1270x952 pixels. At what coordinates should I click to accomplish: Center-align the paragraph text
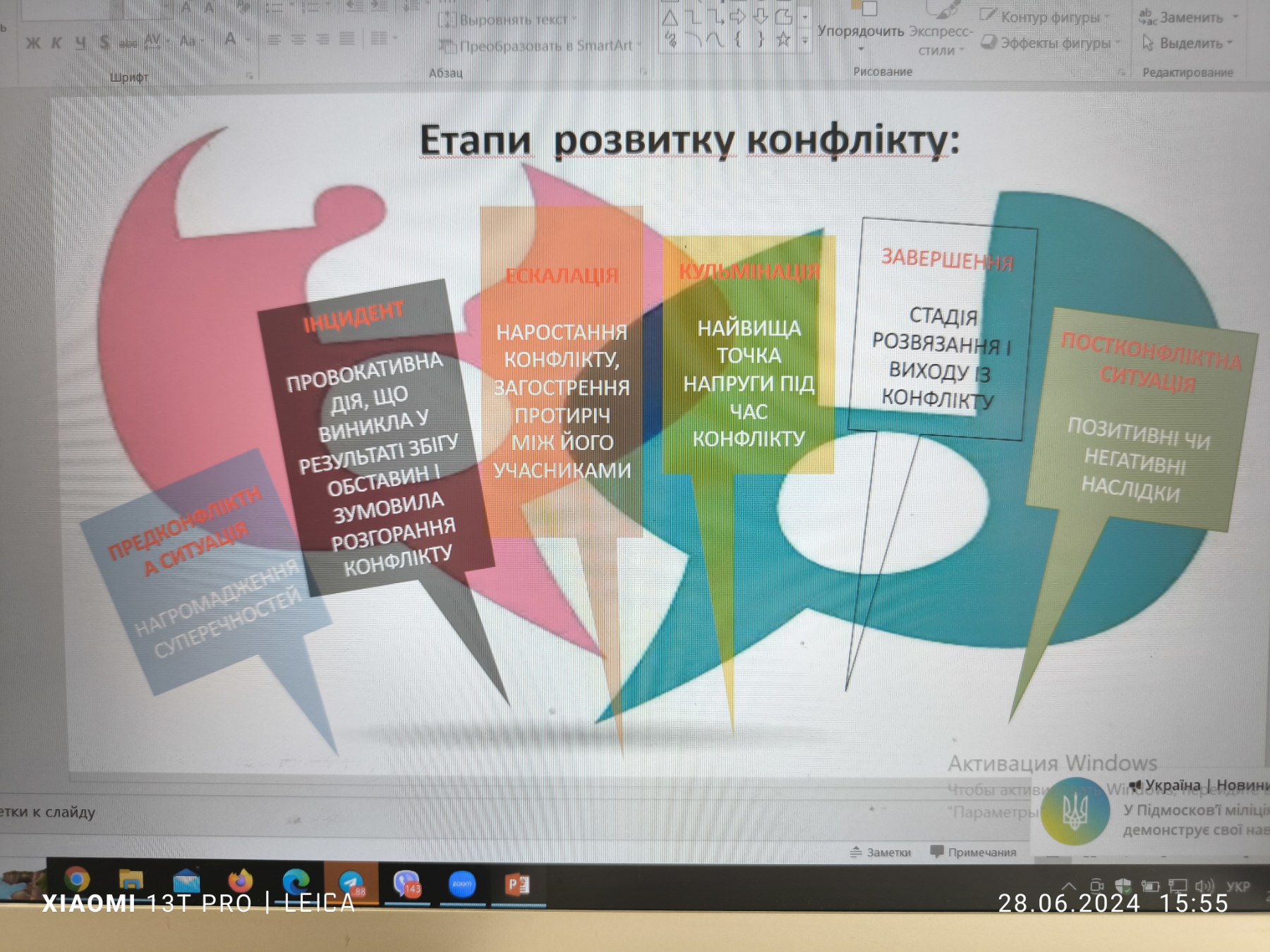pos(298,39)
